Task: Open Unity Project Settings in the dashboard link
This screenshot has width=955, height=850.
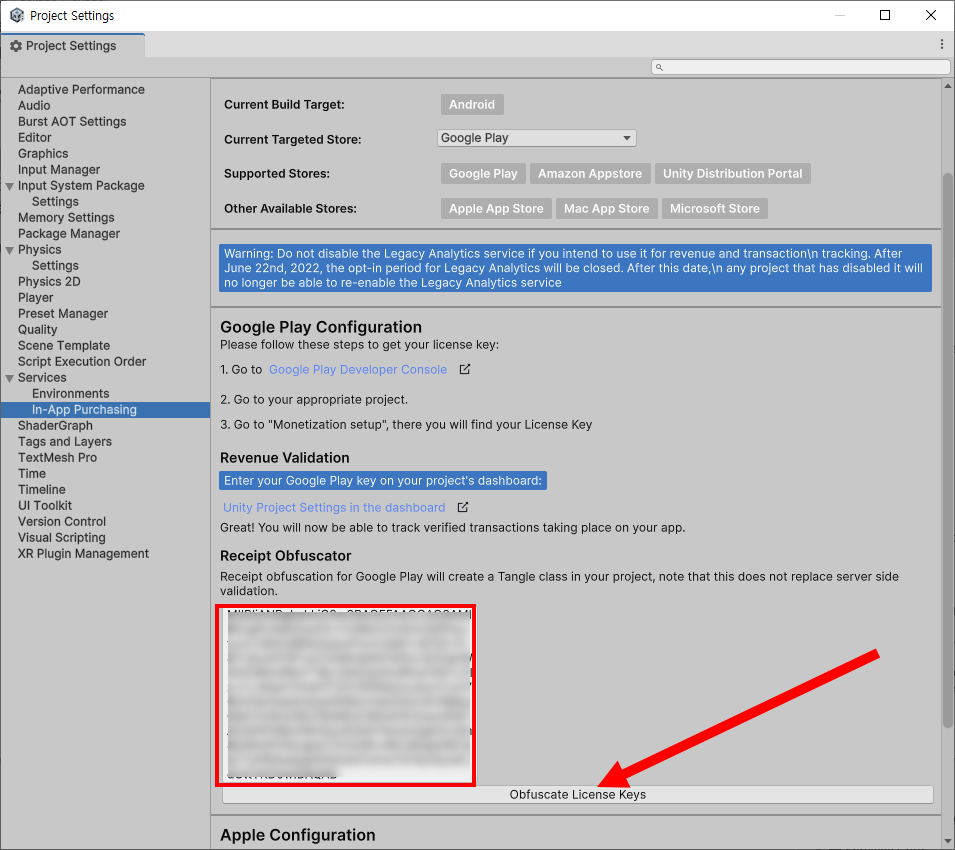Action: tap(334, 508)
